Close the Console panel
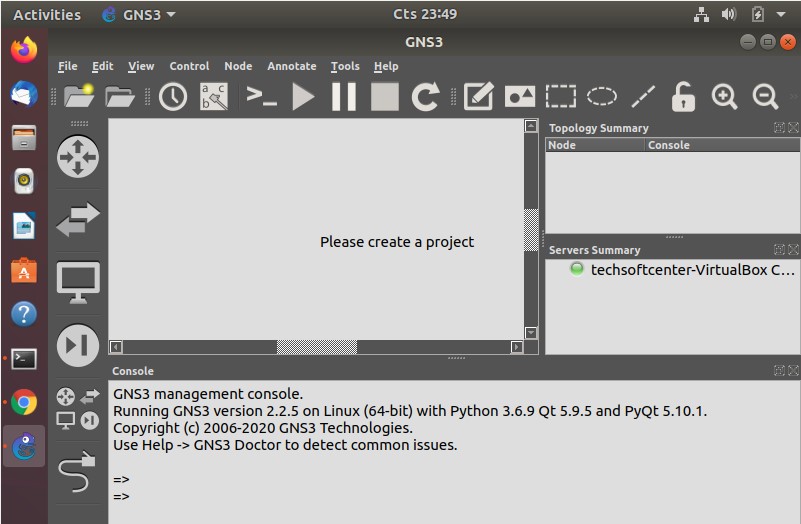Screen dimensions: 801x524 pyautogui.click(x=793, y=371)
